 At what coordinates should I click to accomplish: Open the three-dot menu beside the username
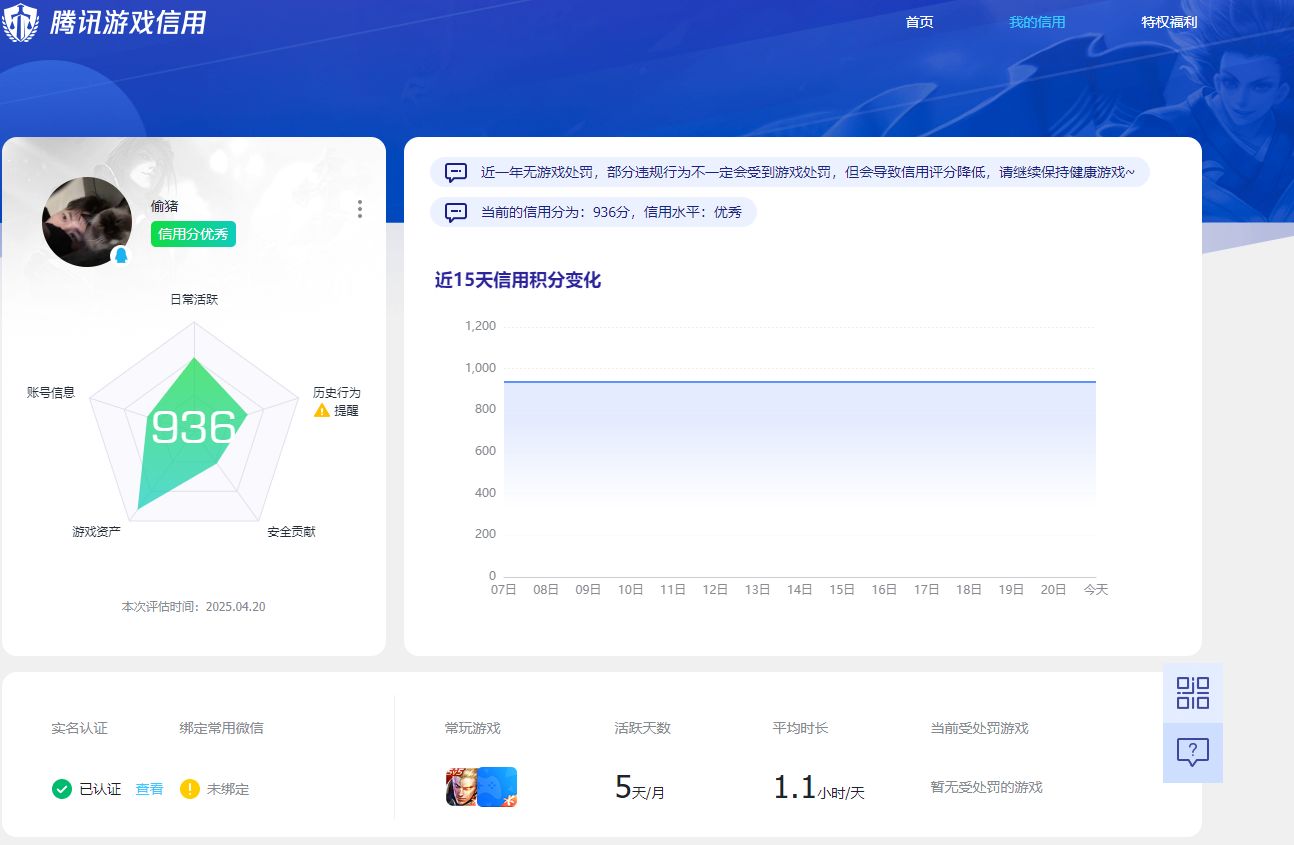click(360, 209)
